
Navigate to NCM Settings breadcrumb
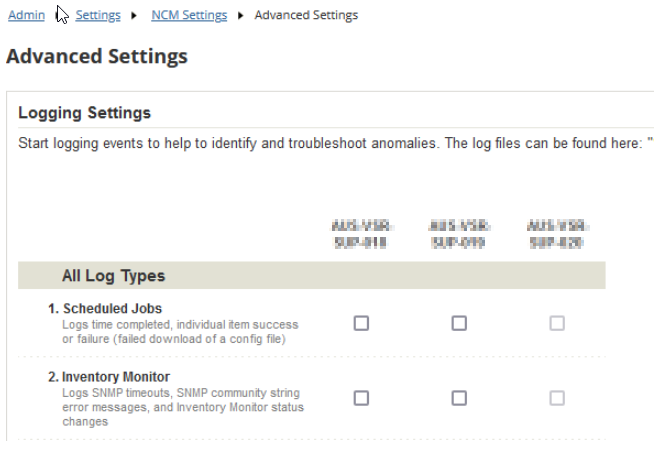(x=189, y=15)
